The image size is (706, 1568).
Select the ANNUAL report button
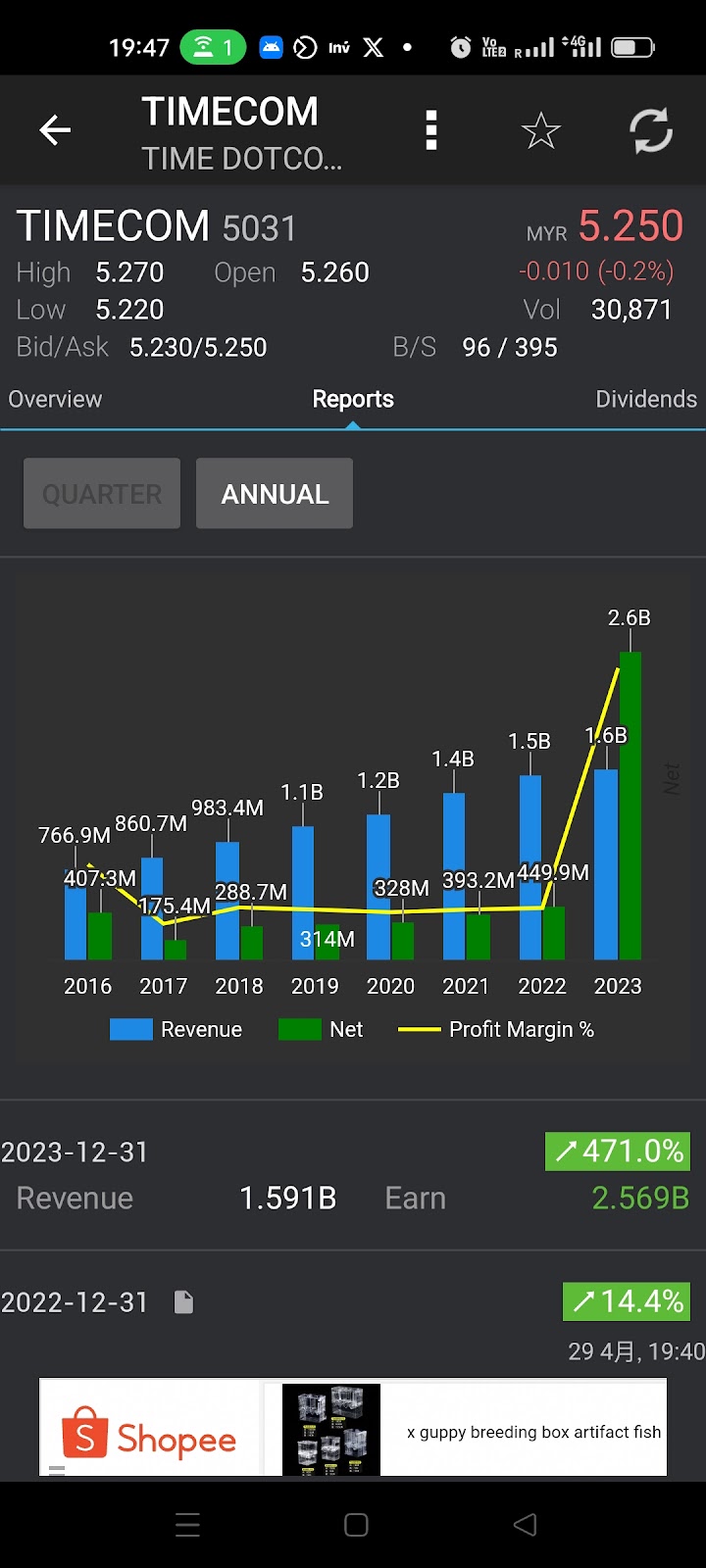(x=275, y=494)
